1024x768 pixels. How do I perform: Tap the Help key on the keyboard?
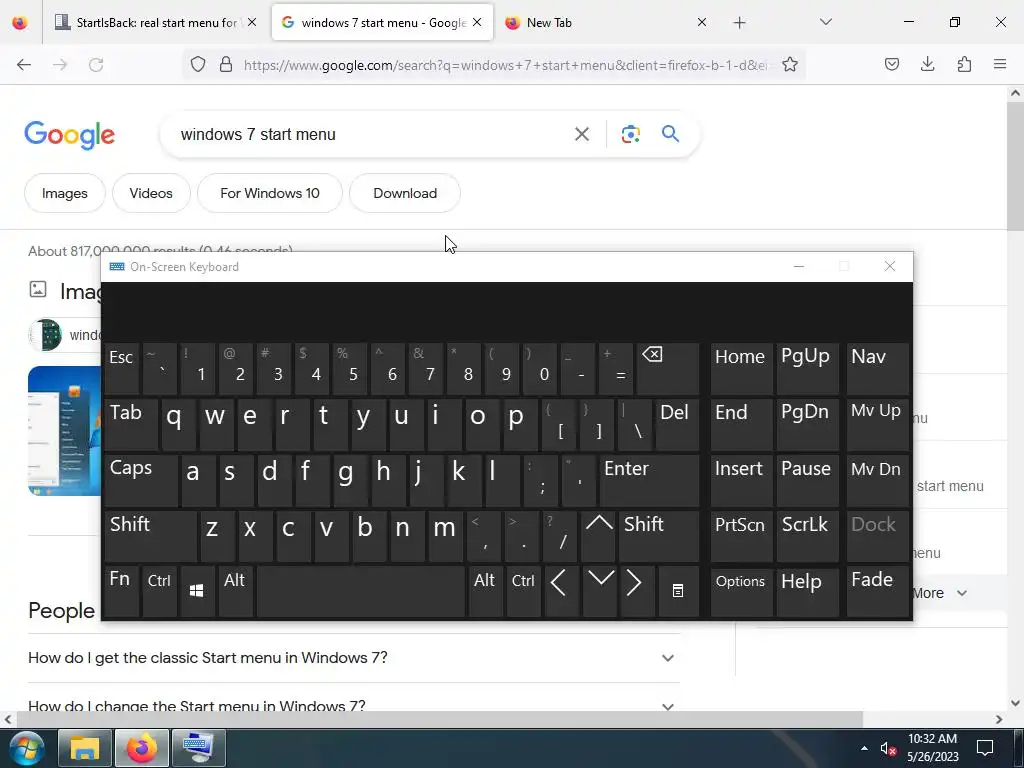click(x=807, y=591)
